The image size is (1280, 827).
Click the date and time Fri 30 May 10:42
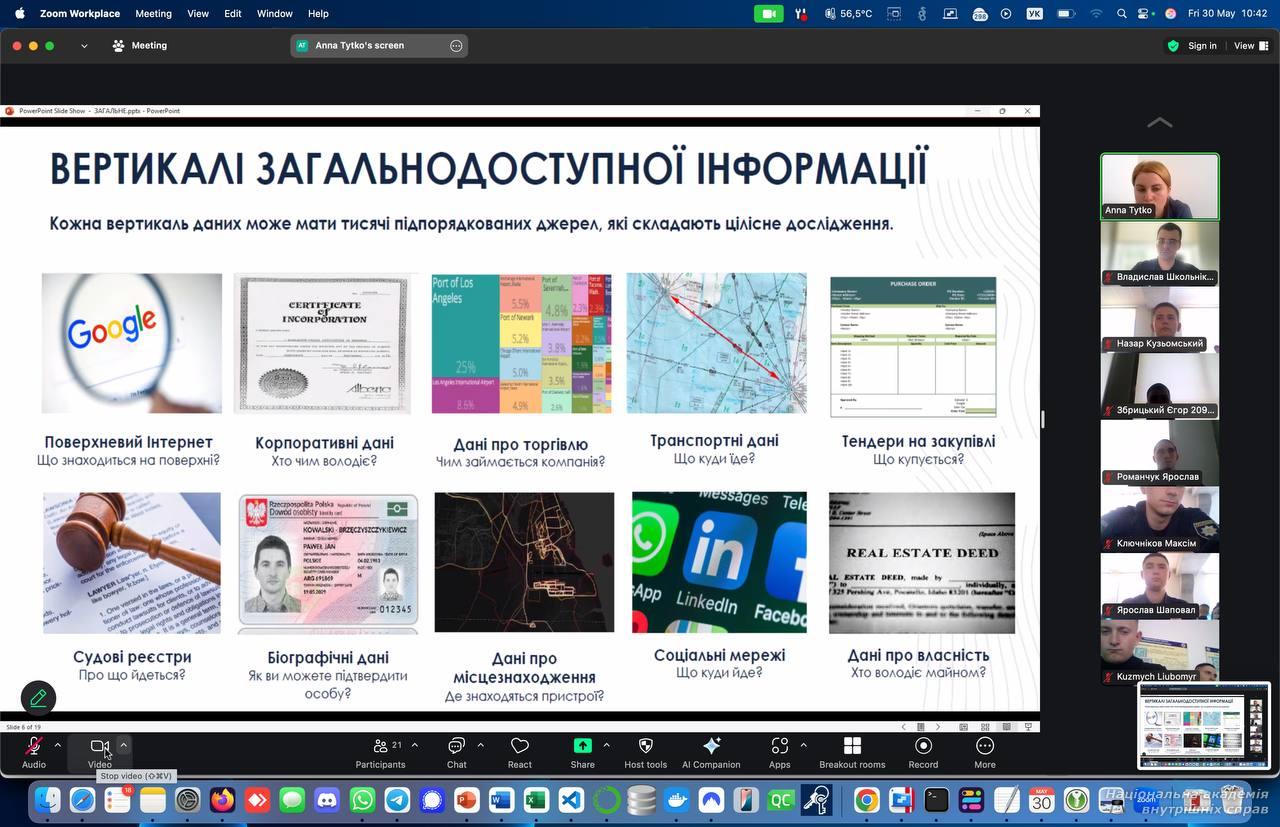coord(1227,14)
